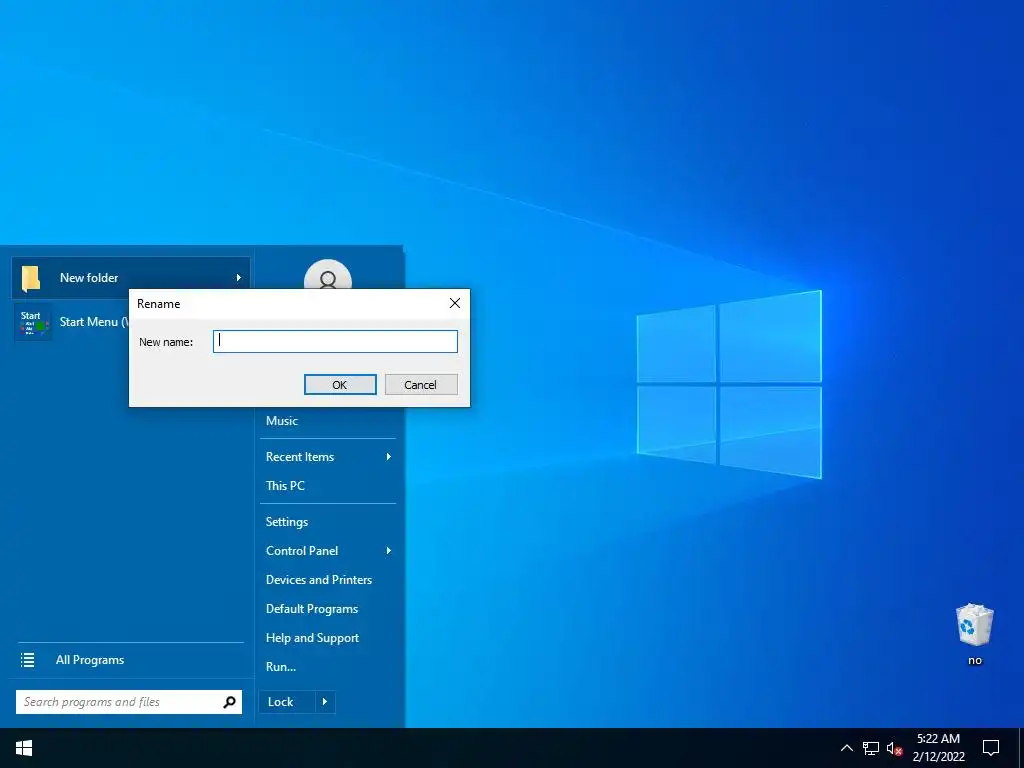
Task: Click the network status tray icon
Action: pyautogui.click(x=871, y=748)
